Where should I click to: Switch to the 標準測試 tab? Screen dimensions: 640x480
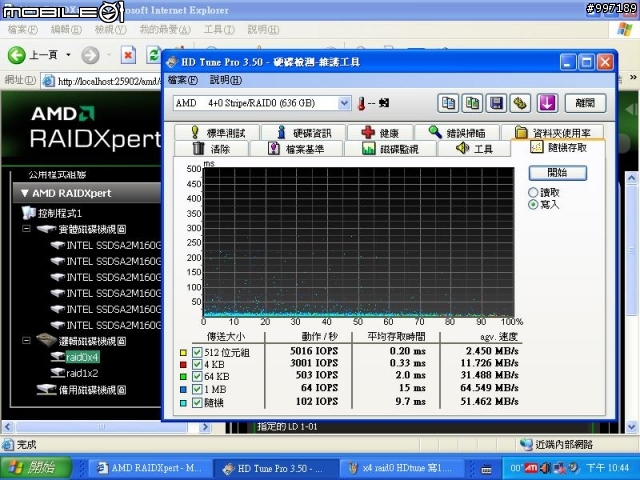[x=217, y=133]
